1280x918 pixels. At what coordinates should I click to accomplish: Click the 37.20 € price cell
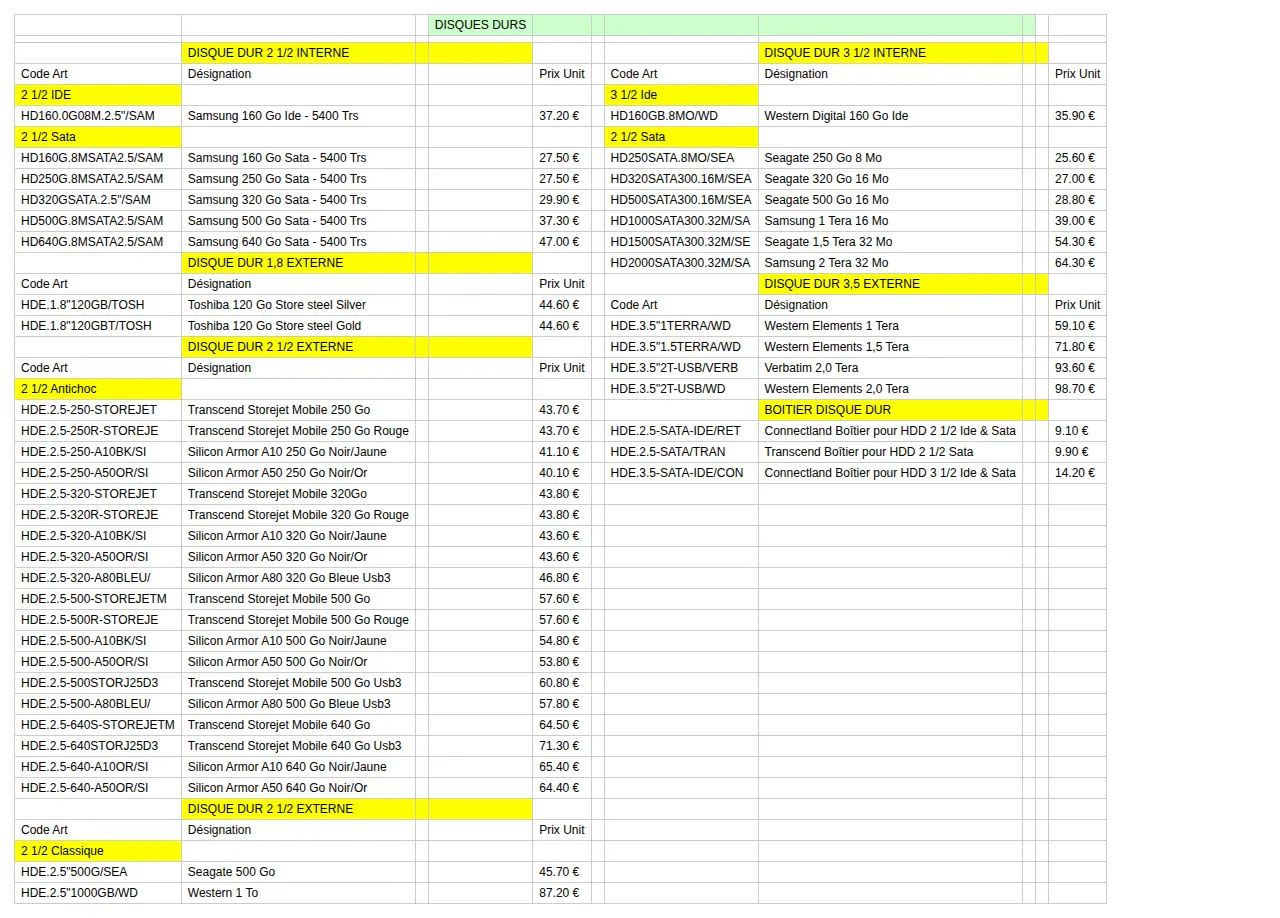click(562, 116)
